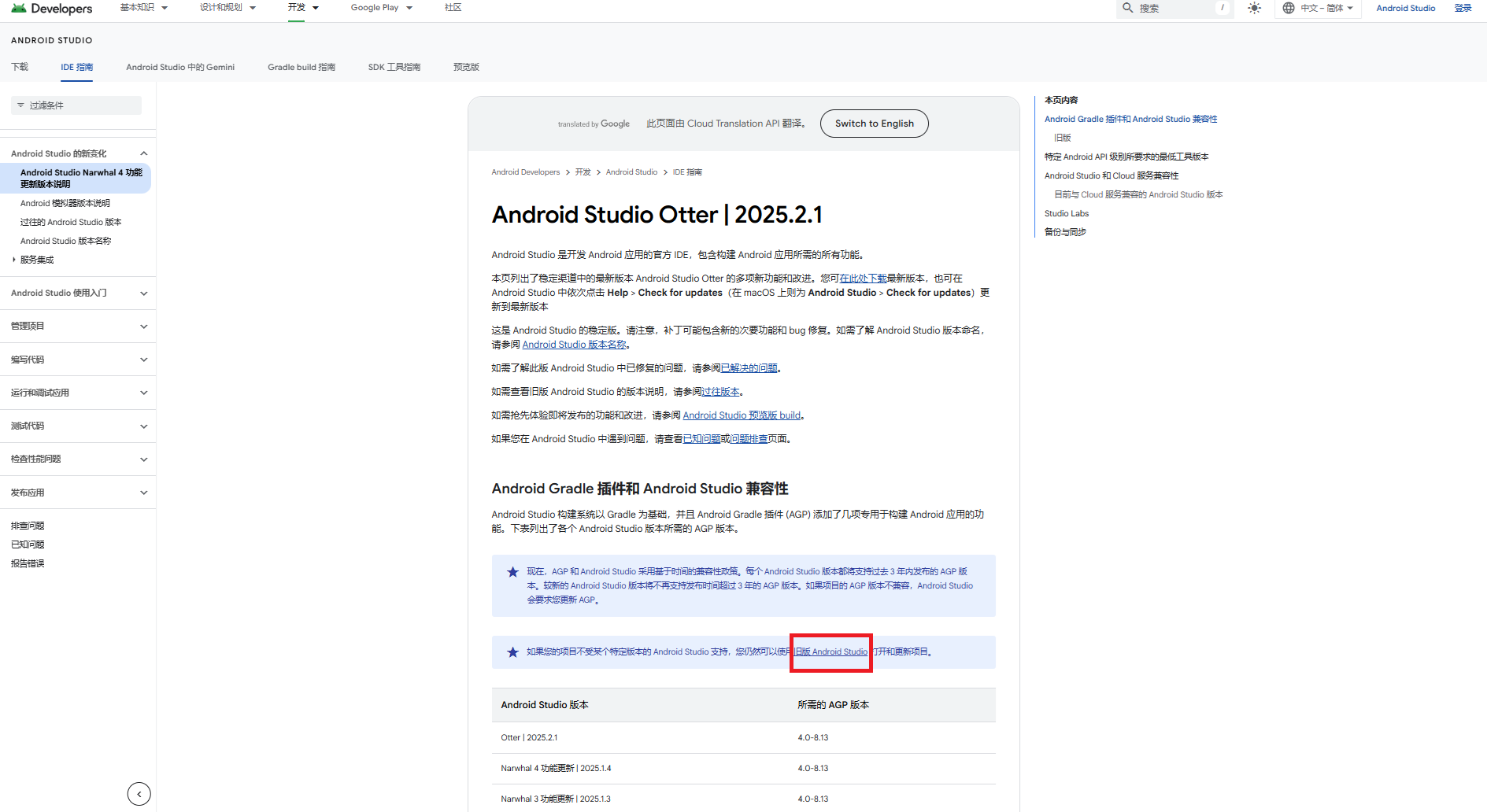Image resolution: width=1487 pixels, height=812 pixels.
Task: Jump to Android Studio 和 Cloud 服务兼容性
Action: [1112, 175]
